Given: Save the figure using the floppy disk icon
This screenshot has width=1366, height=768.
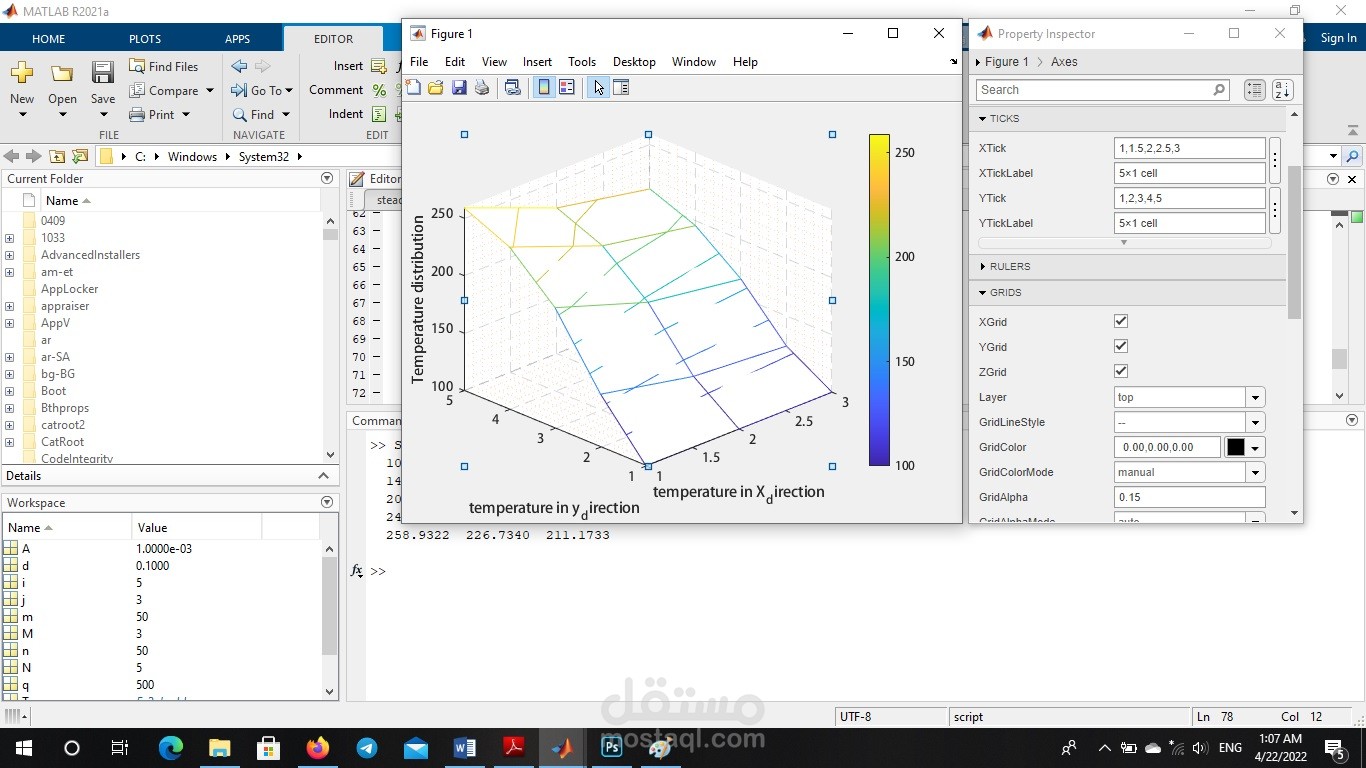Looking at the screenshot, I should [459, 87].
